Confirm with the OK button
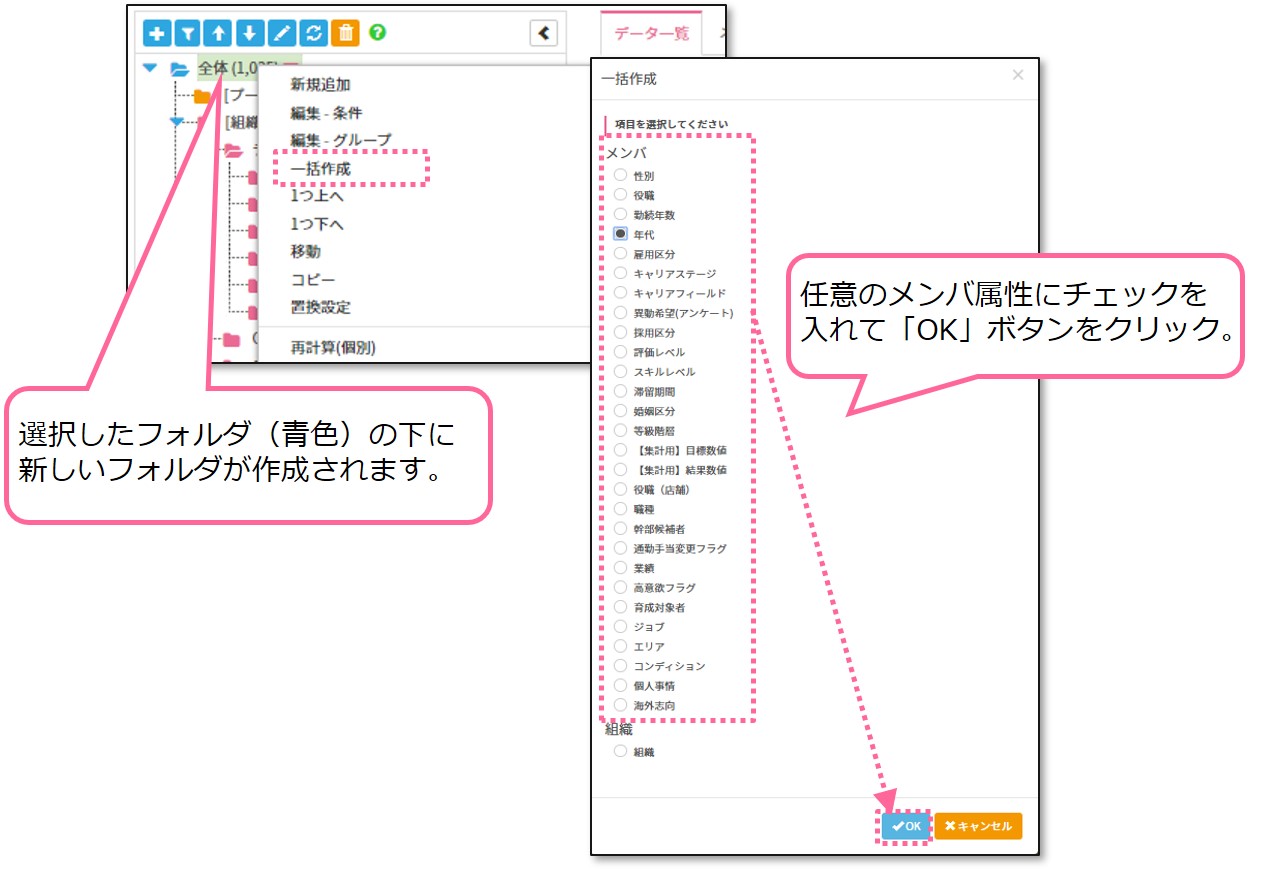 click(x=905, y=826)
